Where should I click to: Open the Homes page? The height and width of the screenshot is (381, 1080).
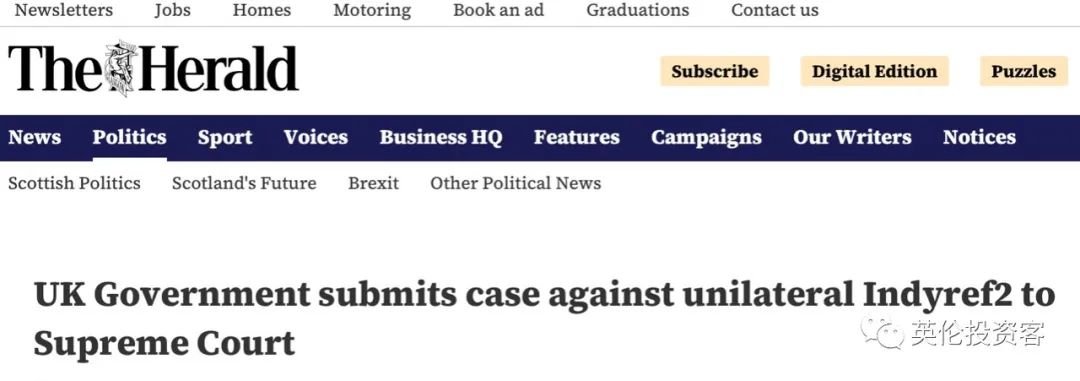[262, 10]
